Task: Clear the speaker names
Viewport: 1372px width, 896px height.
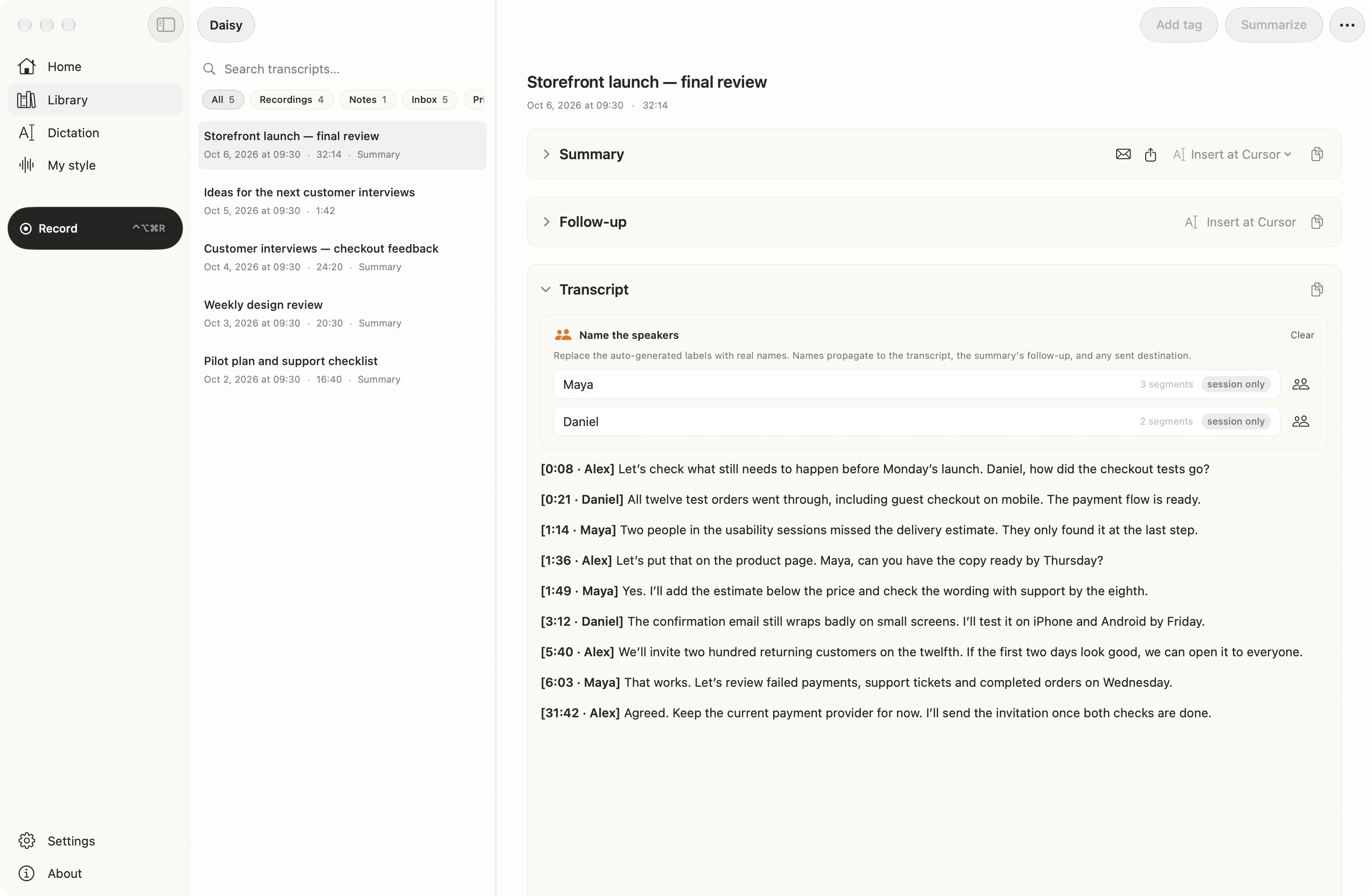Action: click(1301, 335)
